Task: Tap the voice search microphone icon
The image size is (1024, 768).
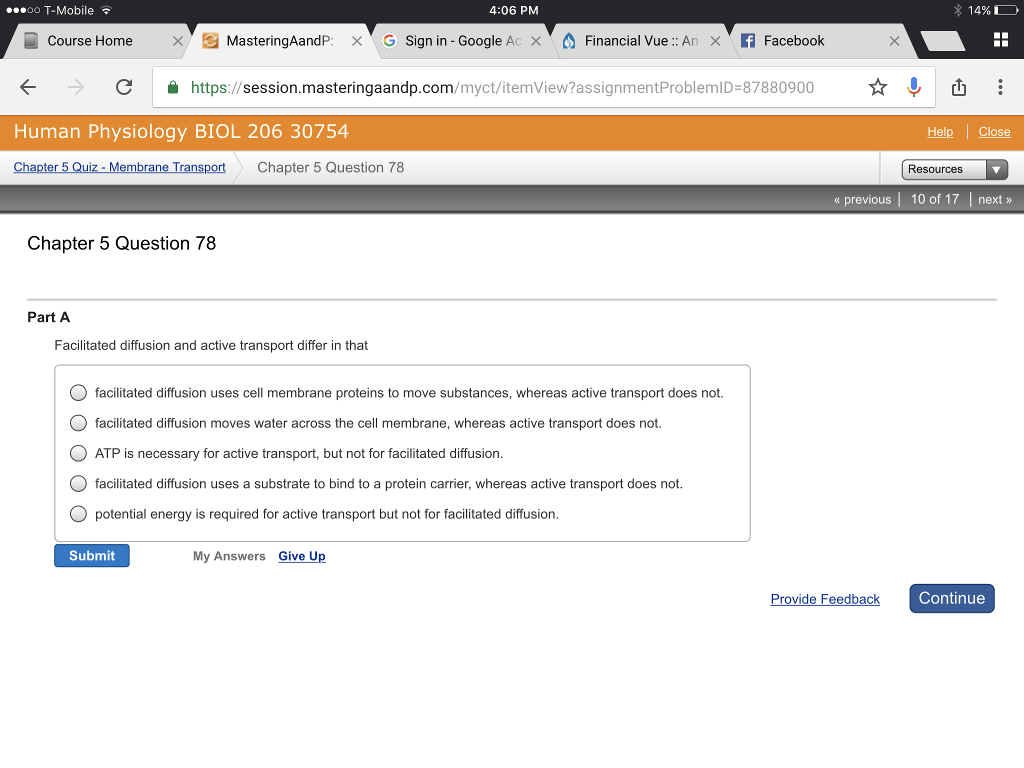Action: pyautogui.click(x=914, y=87)
